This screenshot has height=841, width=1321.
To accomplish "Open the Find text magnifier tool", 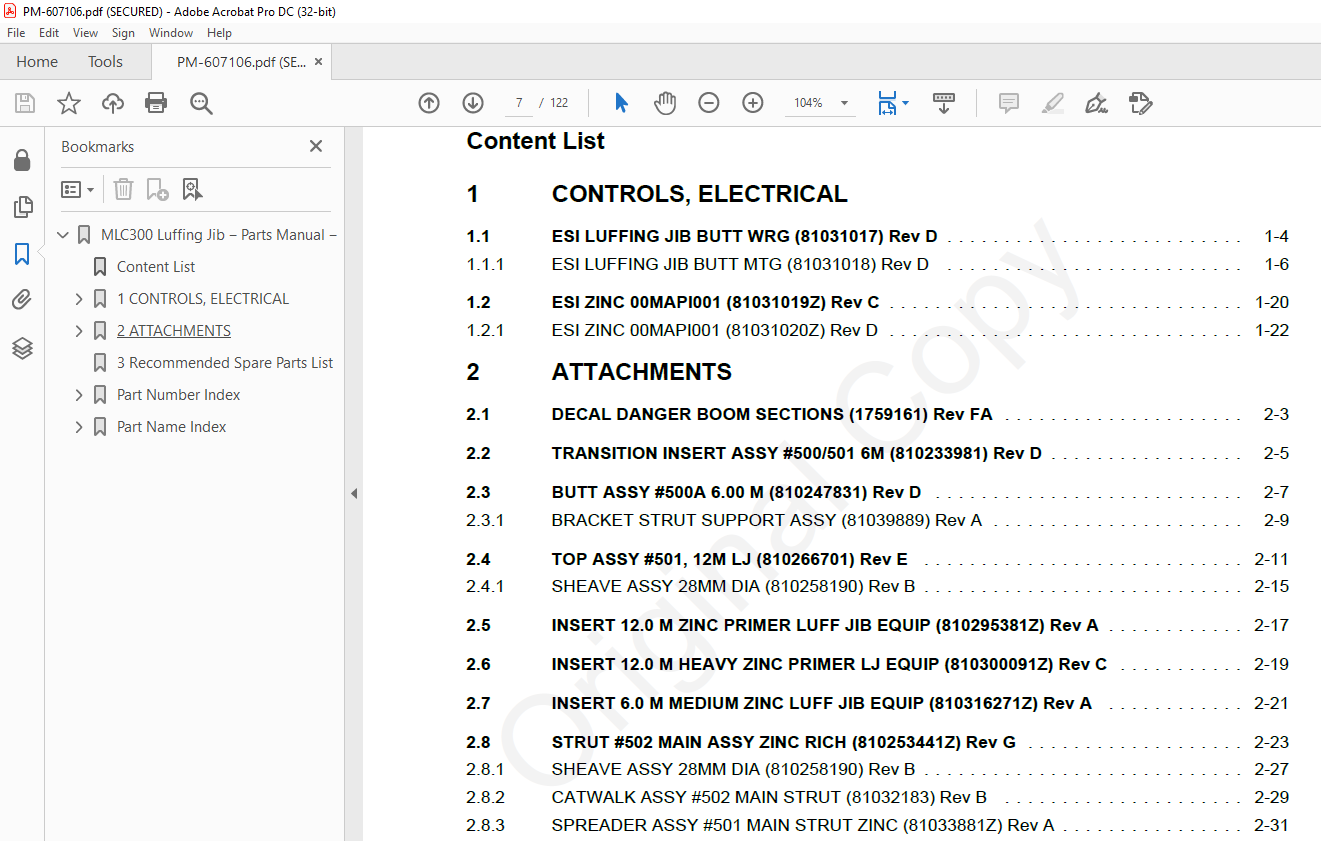I will [x=201, y=103].
